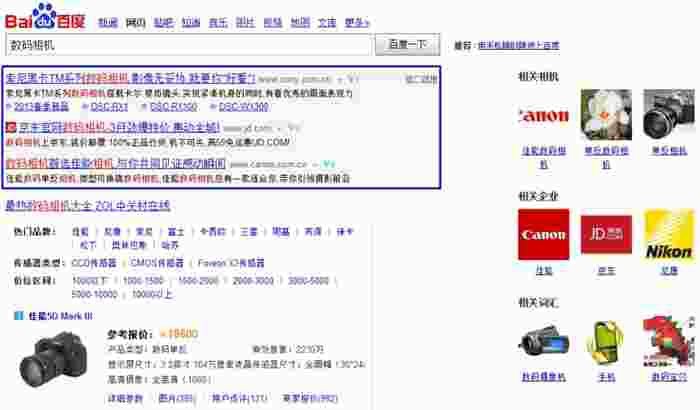
Task: Click the 百度一下 search button
Action: (408, 44)
